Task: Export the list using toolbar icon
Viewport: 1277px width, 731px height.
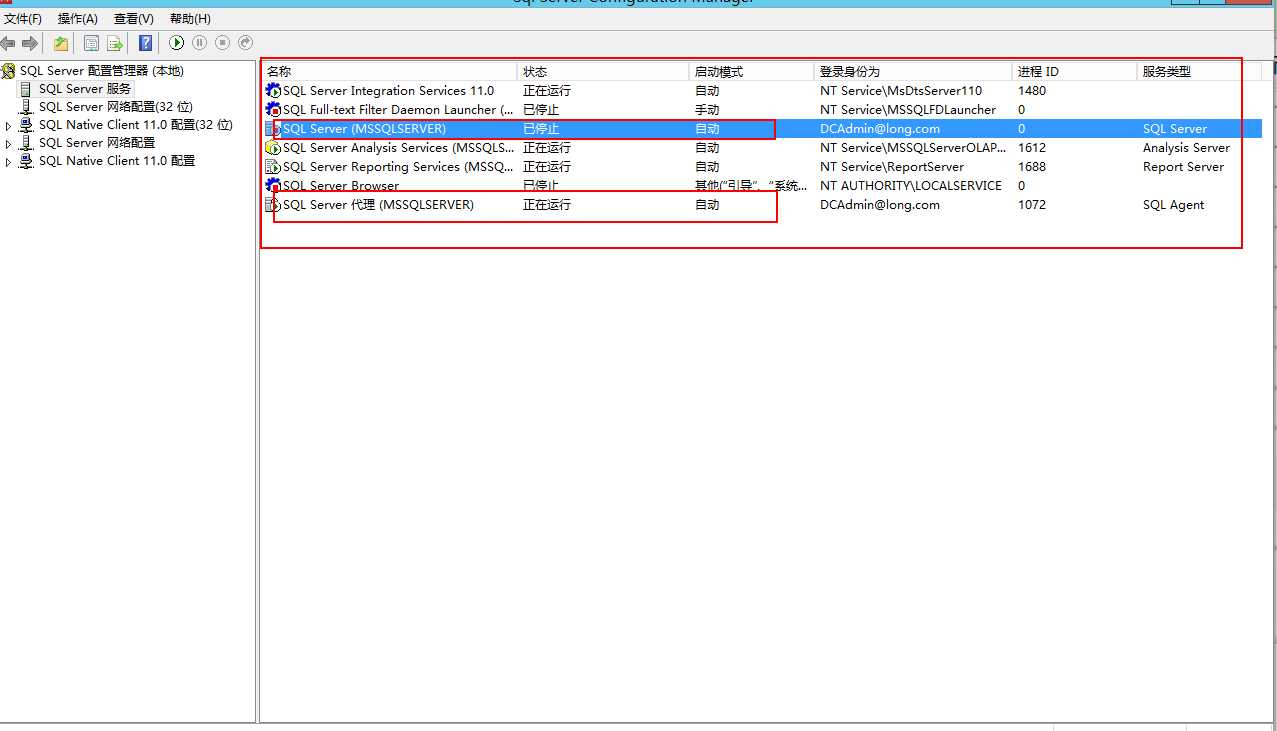Action: [x=115, y=43]
